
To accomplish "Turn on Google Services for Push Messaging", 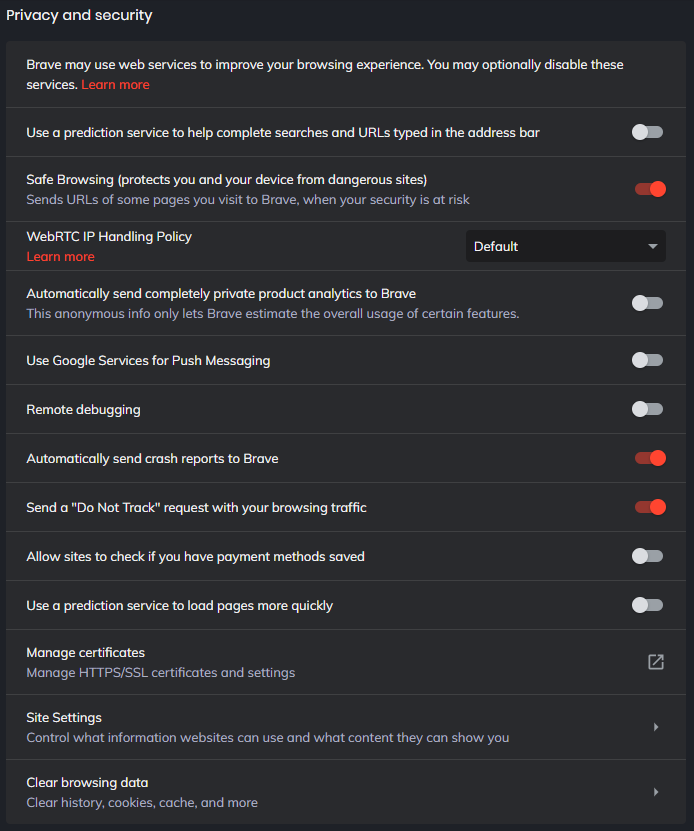I will tap(648, 360).
